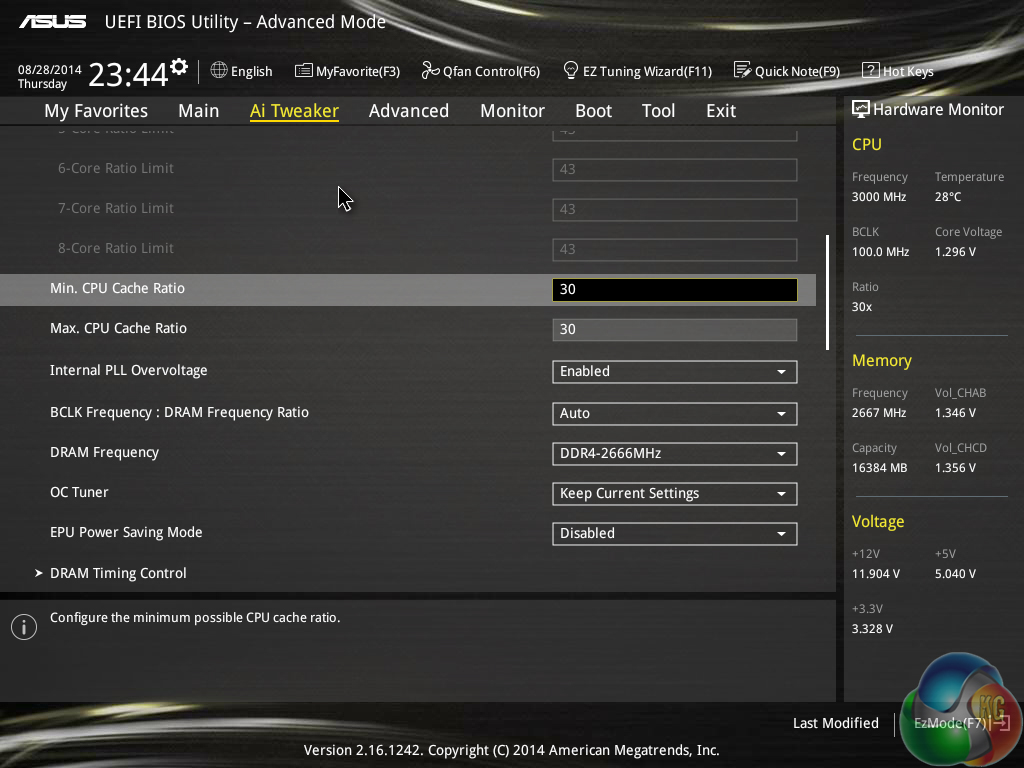
Task: Click the ASUS logo
Action: 53,22
